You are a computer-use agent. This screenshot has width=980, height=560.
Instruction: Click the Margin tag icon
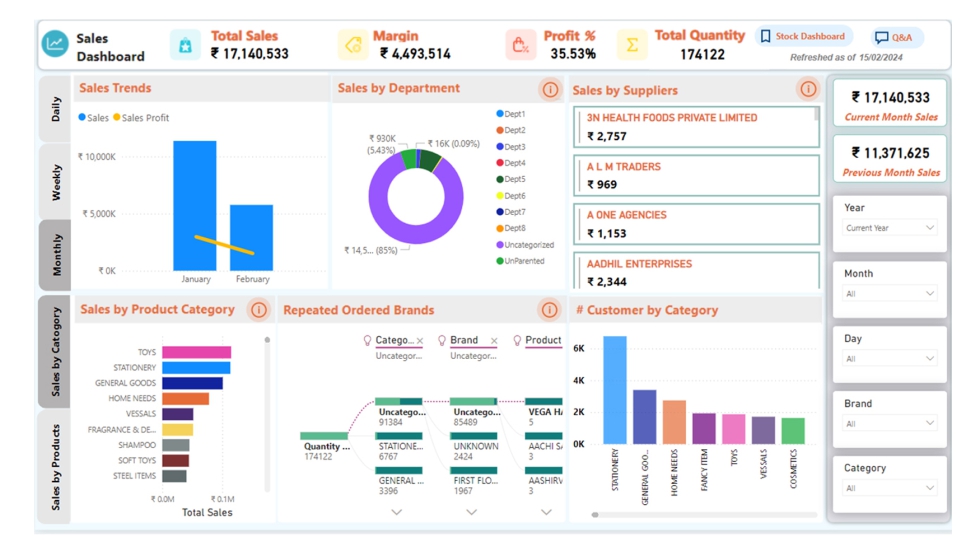[353, 45]
